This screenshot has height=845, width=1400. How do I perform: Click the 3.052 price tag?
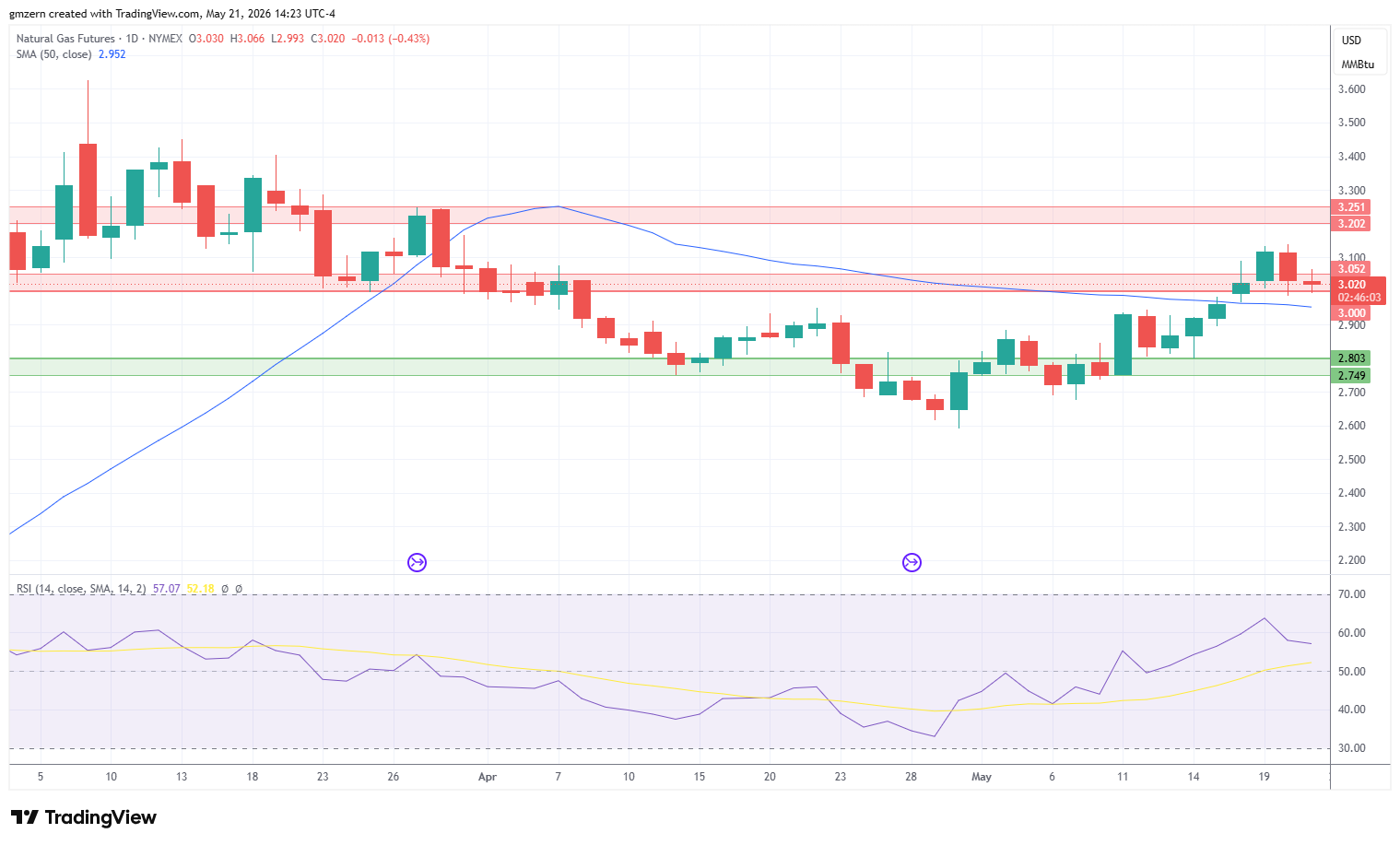[1351, 269]
